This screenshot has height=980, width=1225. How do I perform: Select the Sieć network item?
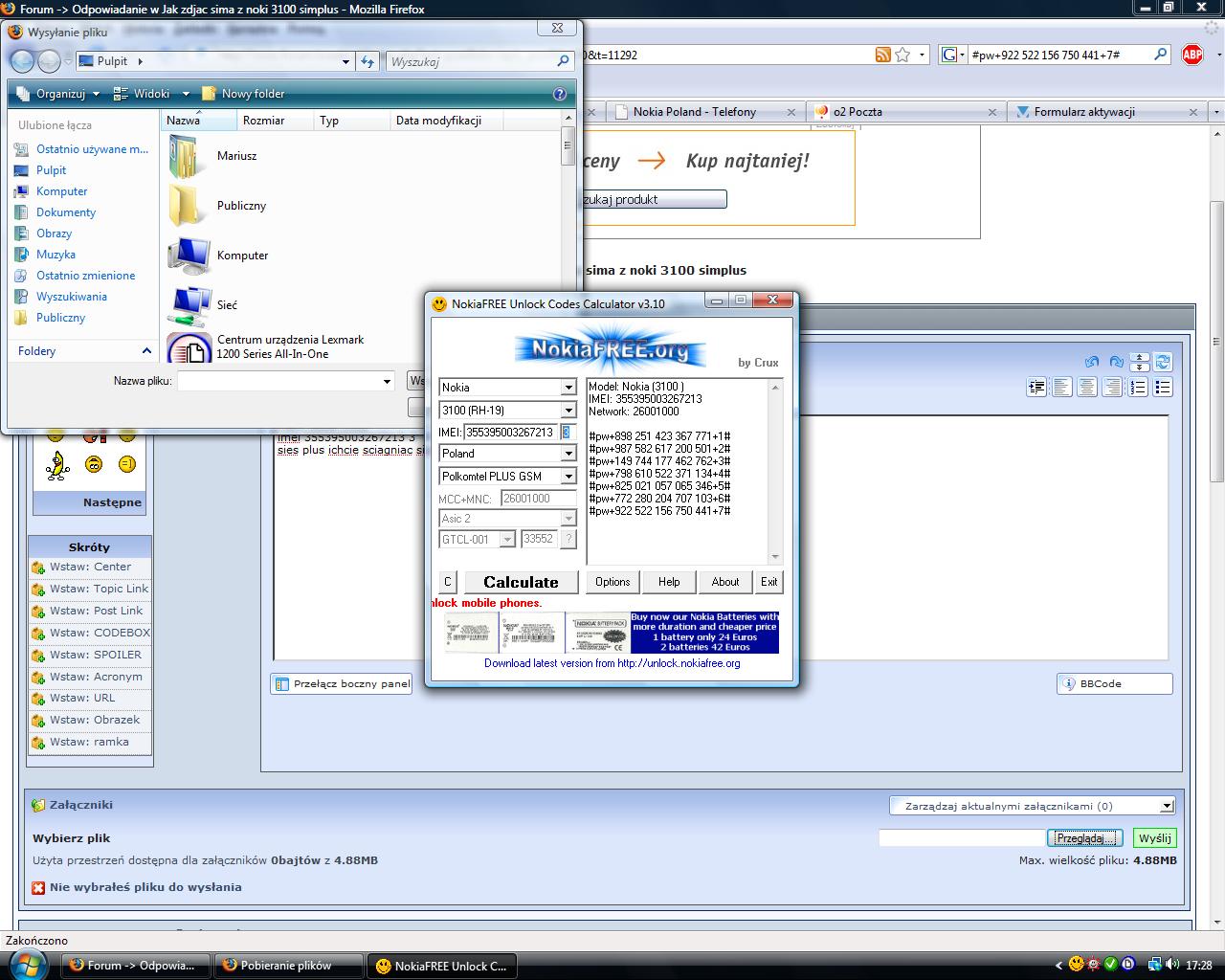click(227, 305)
